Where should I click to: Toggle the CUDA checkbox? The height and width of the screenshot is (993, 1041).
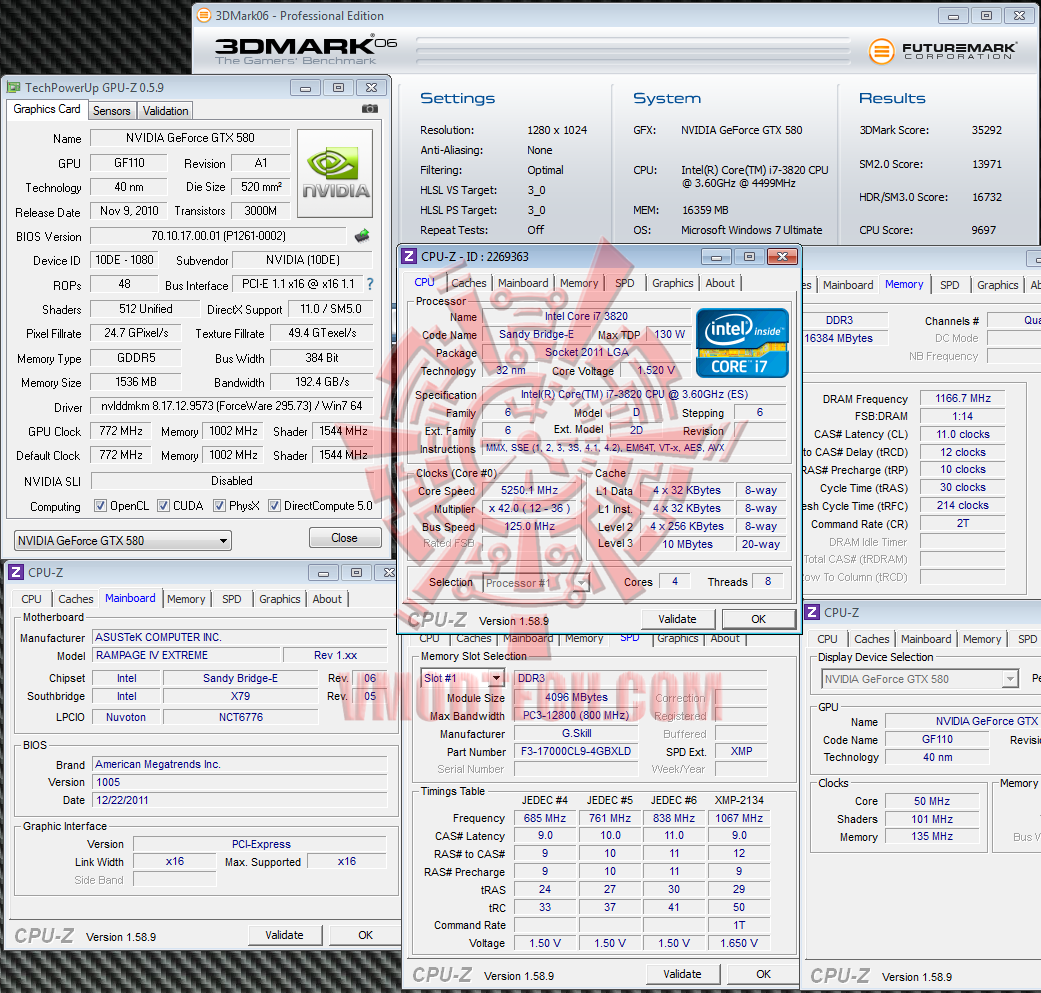click(163, 506)
